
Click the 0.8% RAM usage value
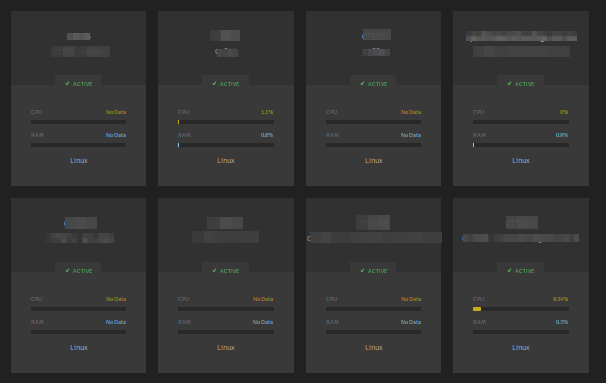[267, 135]
